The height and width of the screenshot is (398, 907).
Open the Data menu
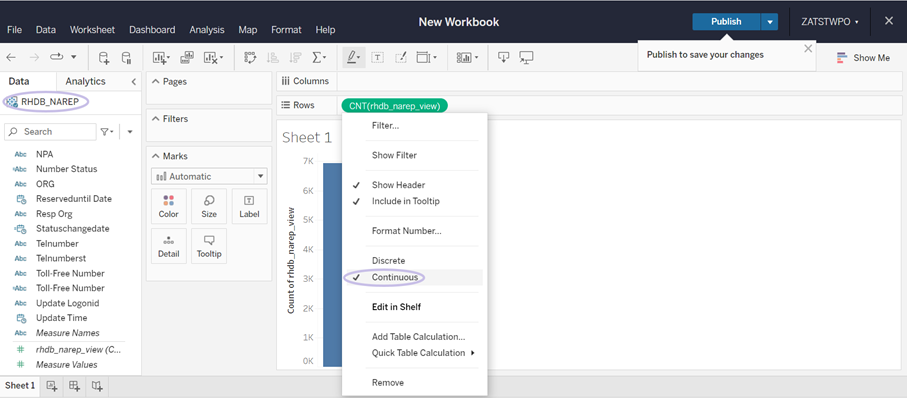coord(46,30)
